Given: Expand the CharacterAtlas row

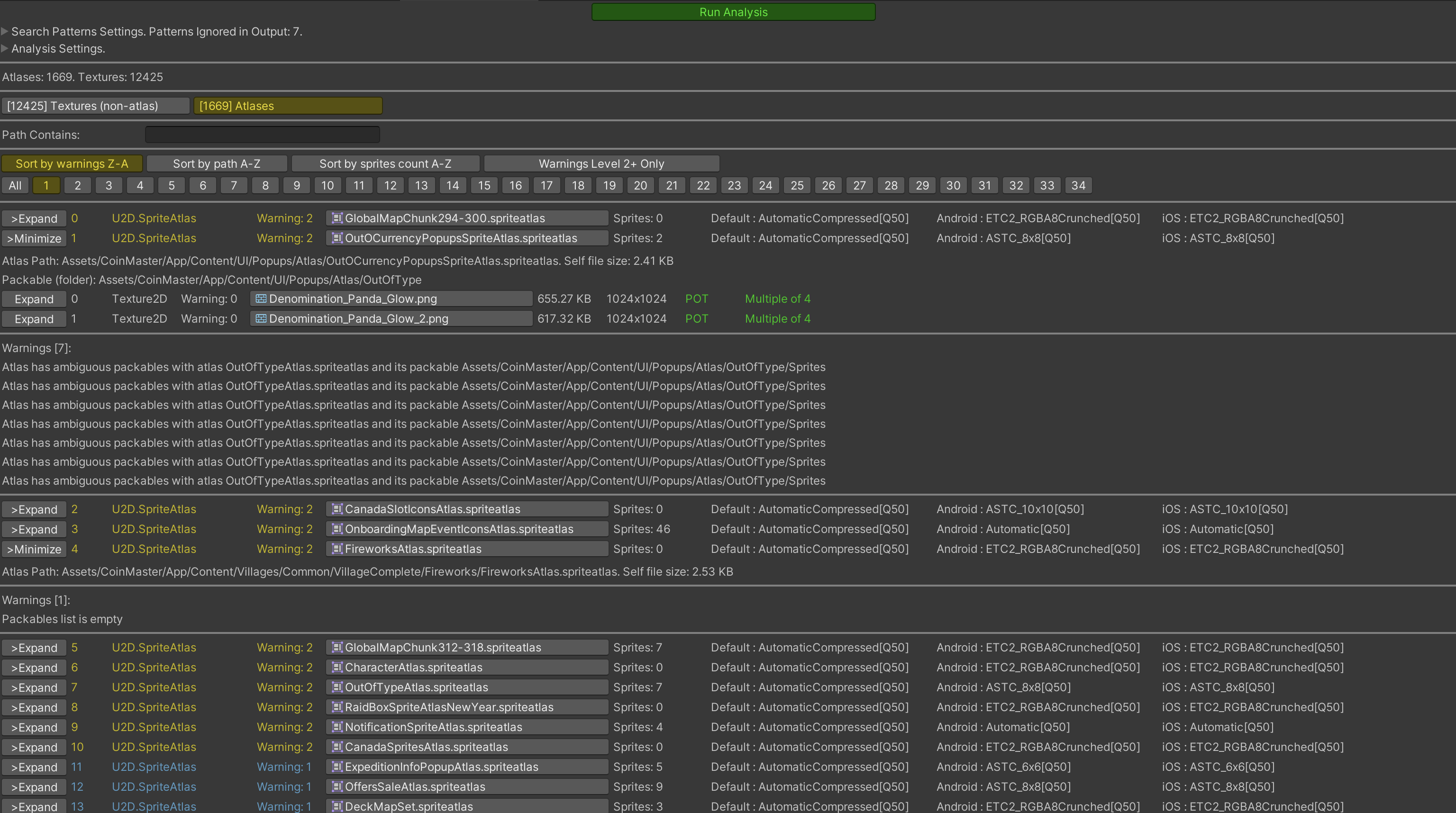Looking at the screenshot, I should [x=34, y=668].
